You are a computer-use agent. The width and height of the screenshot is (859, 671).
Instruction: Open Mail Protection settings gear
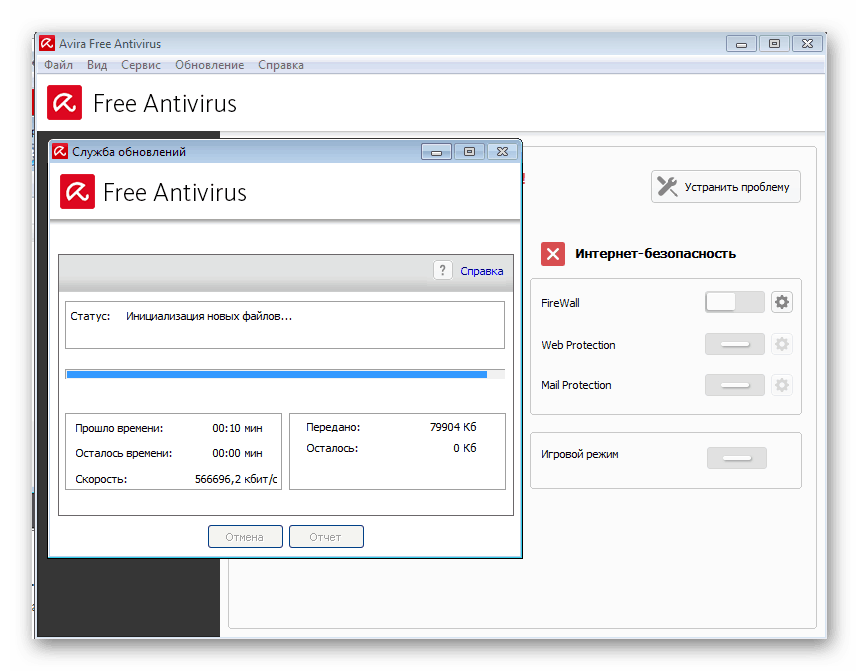coord(782,385)
